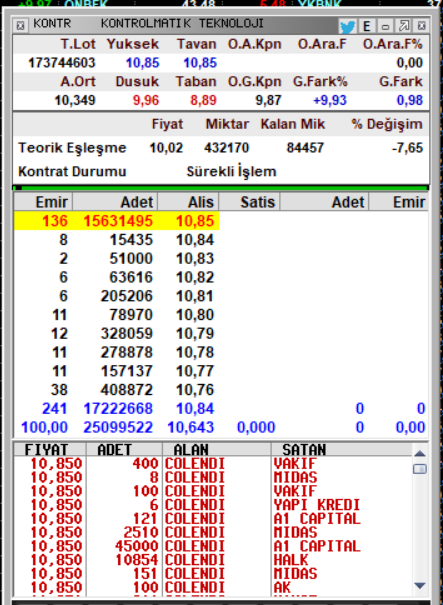443x605 pixels.
Task: Click Dusuk value 9,96
Action: (146, 100)
